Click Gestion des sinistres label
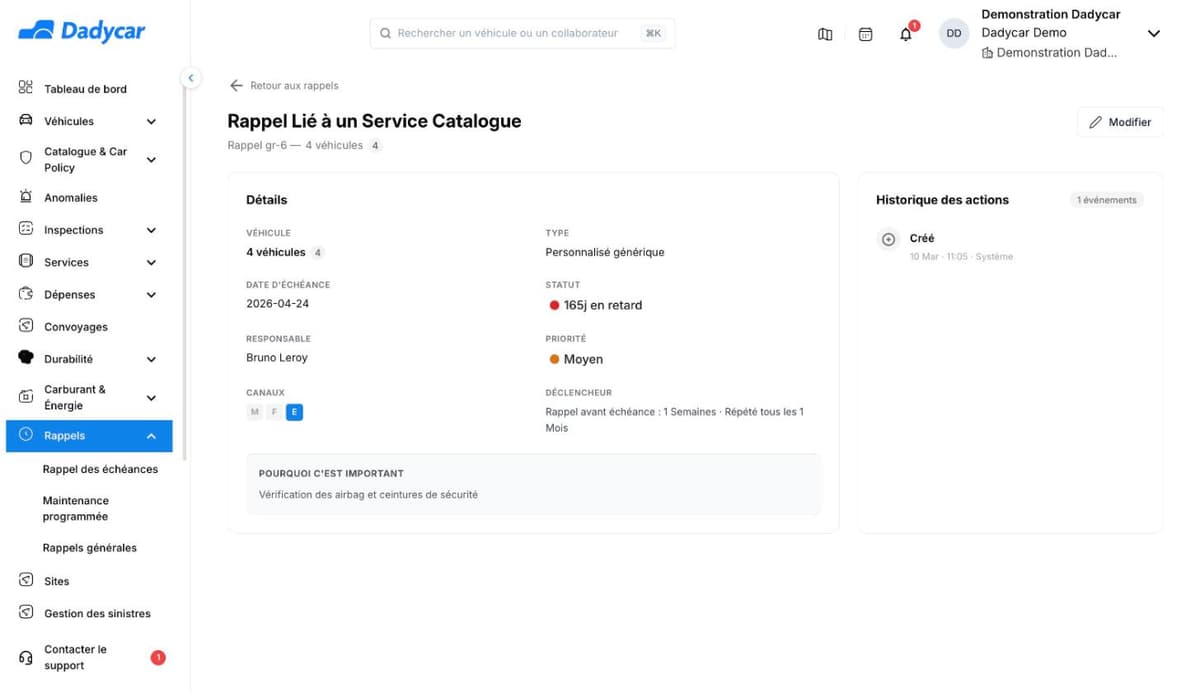 click(98, 614)
